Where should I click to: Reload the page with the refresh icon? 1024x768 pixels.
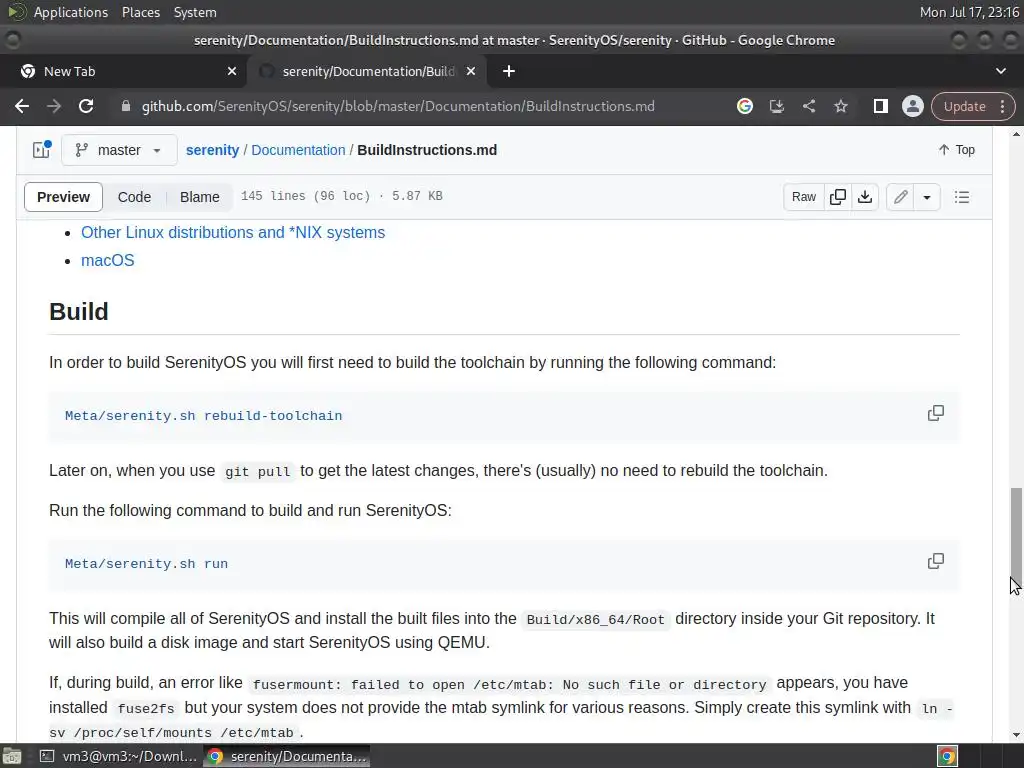(86, 106)
